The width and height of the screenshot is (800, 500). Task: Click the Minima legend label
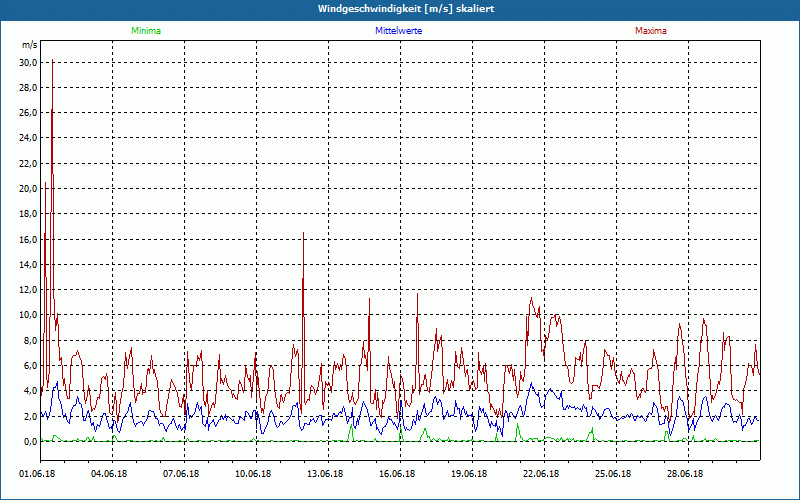coord(146,31)
